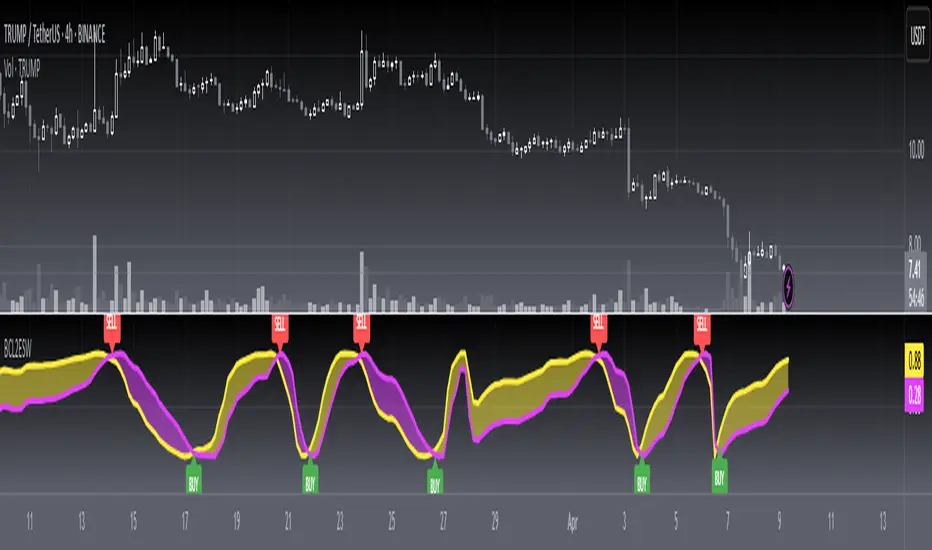Click date 27 on the time axis
This screenshot has height=550, width=932.
tap(443, 521)
